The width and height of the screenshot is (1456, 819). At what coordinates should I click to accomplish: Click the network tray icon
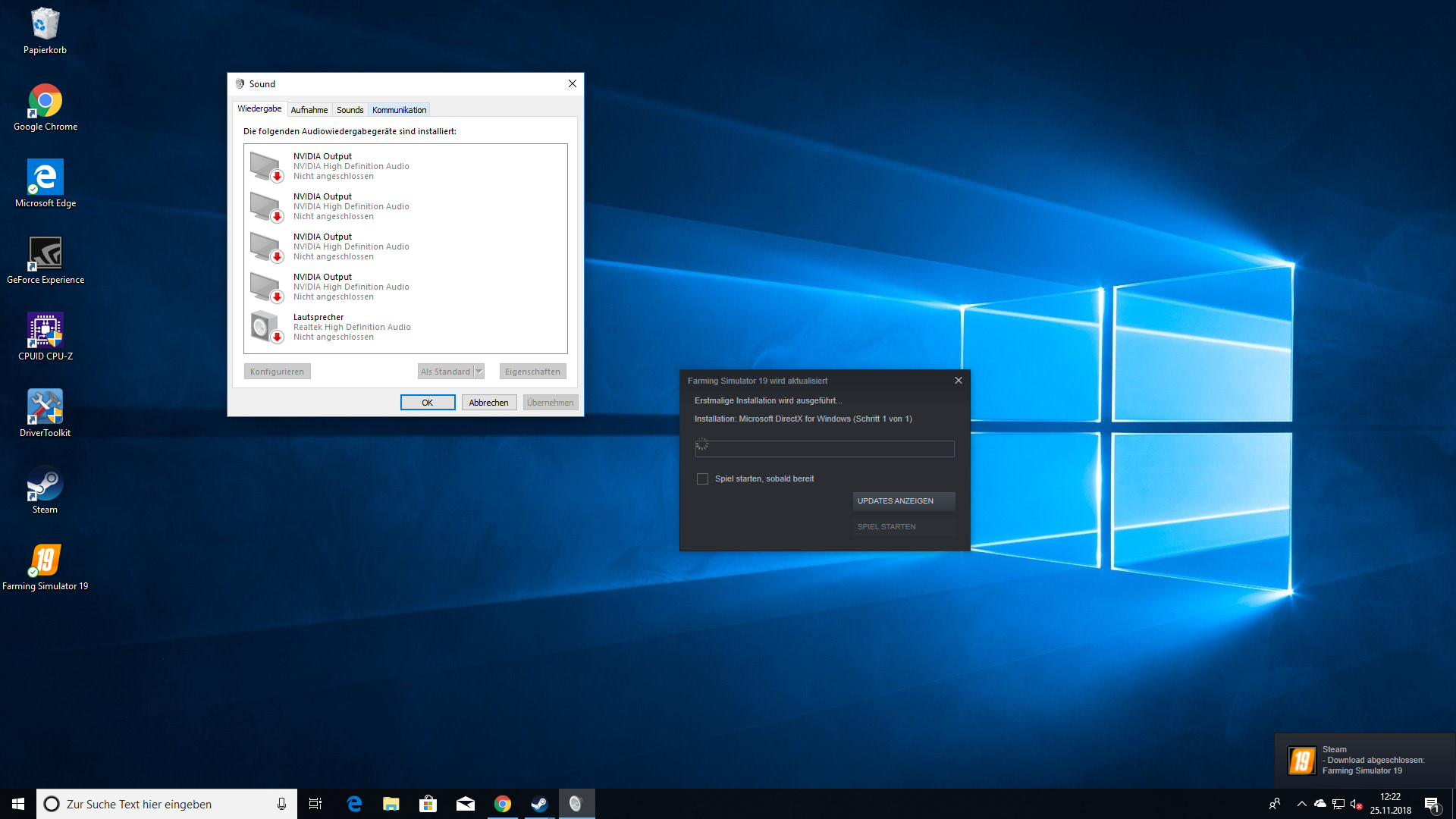[1338, 804]
